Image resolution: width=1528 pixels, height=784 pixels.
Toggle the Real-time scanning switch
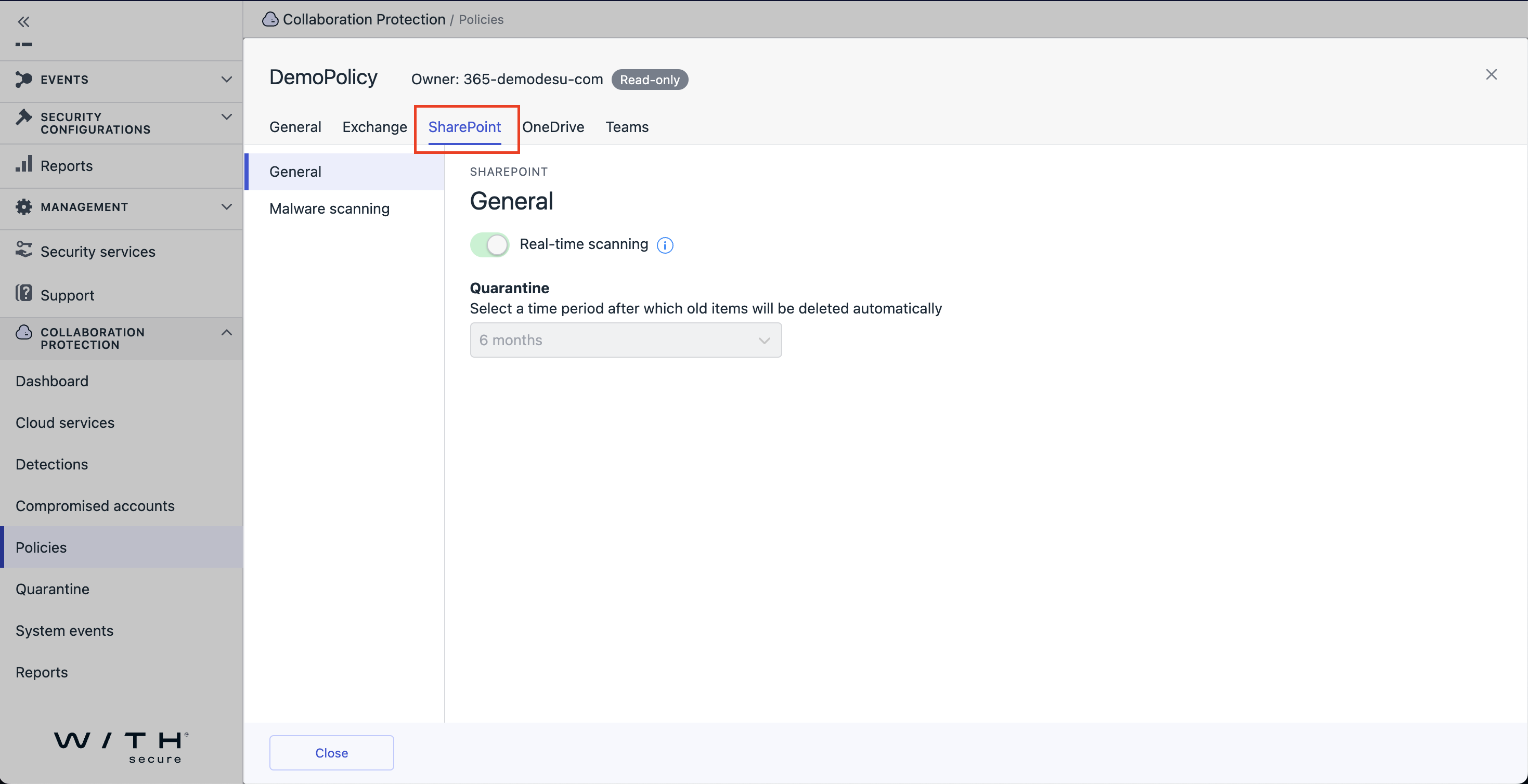(489, 244)
